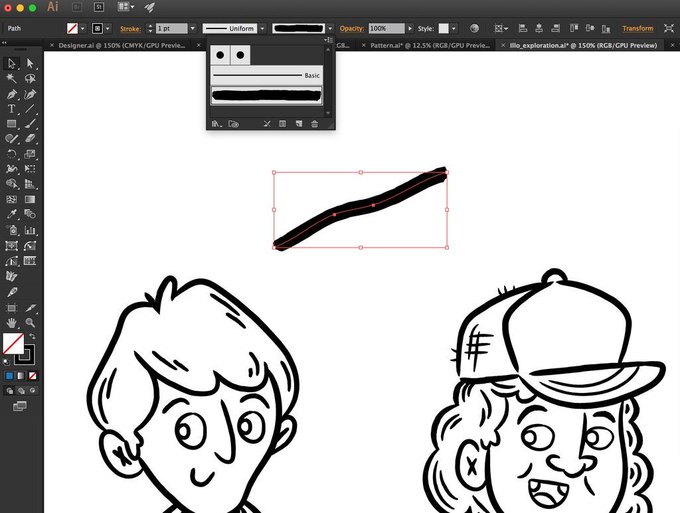Viewport: 680px width, 513px height.
Task: Open the Opacity panel link
Action: [352, 29]
